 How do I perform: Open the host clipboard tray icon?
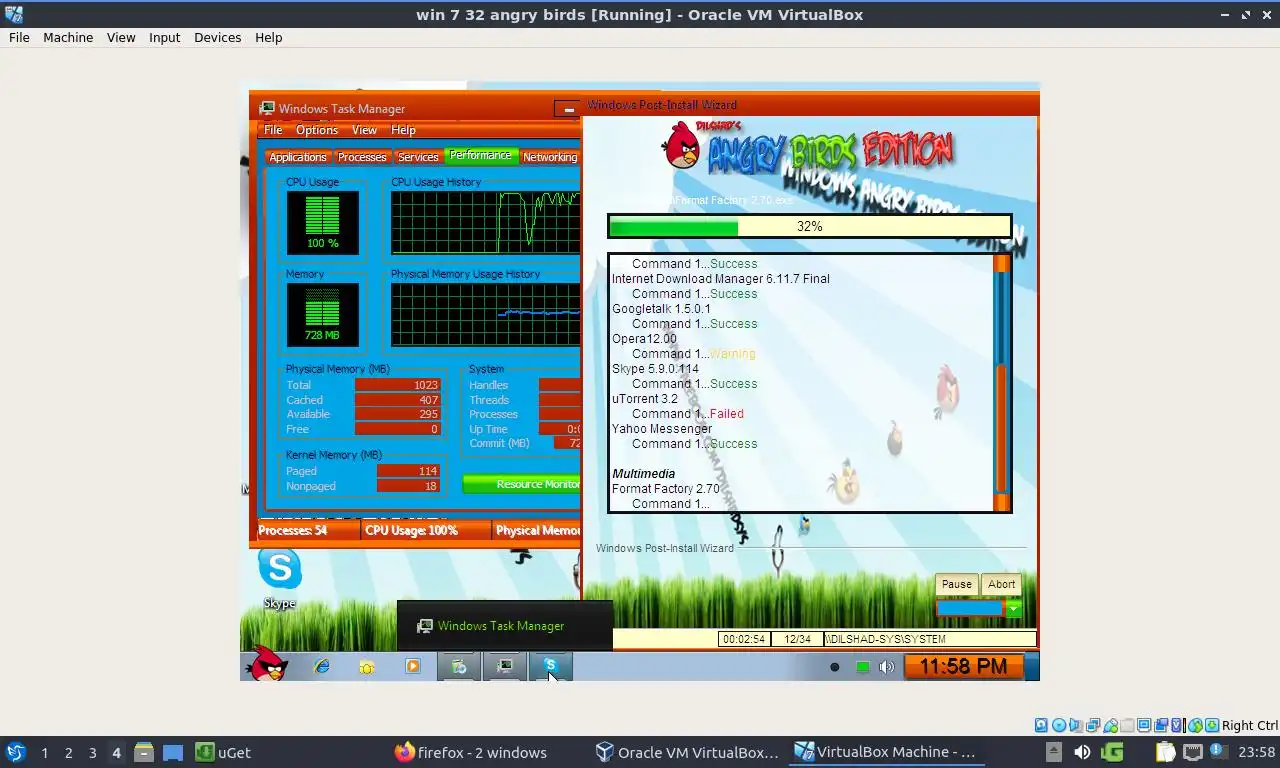click(x=1165, y=752)
